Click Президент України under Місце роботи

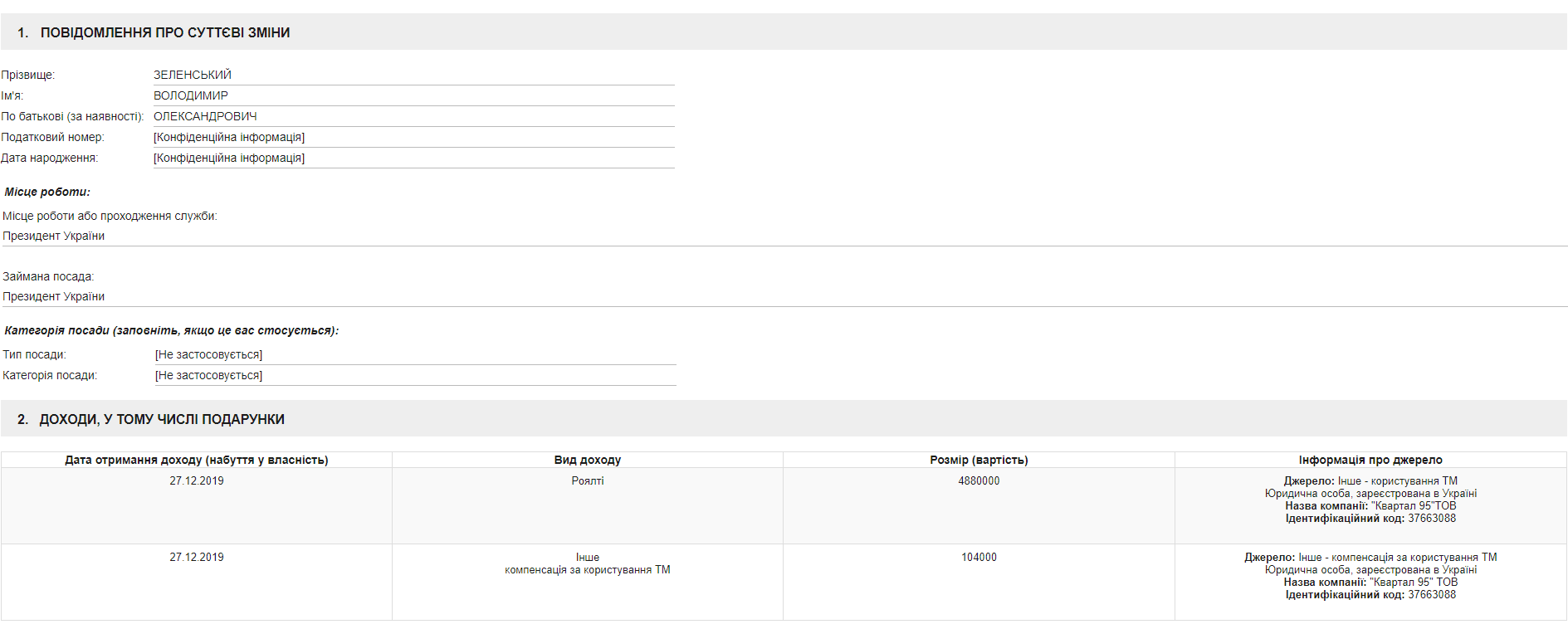coord(54,236)
